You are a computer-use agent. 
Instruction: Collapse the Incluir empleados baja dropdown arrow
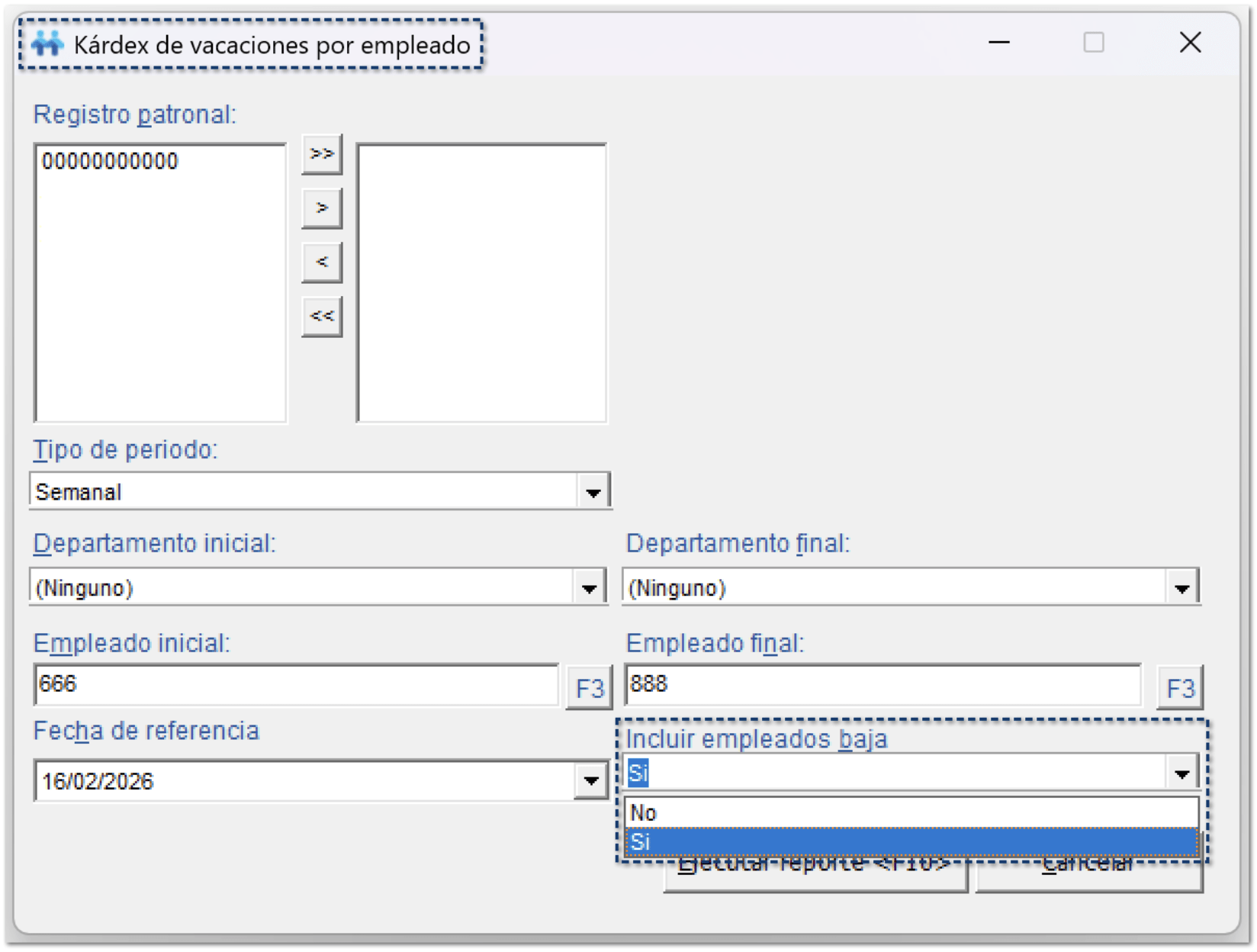[1181, 773]
